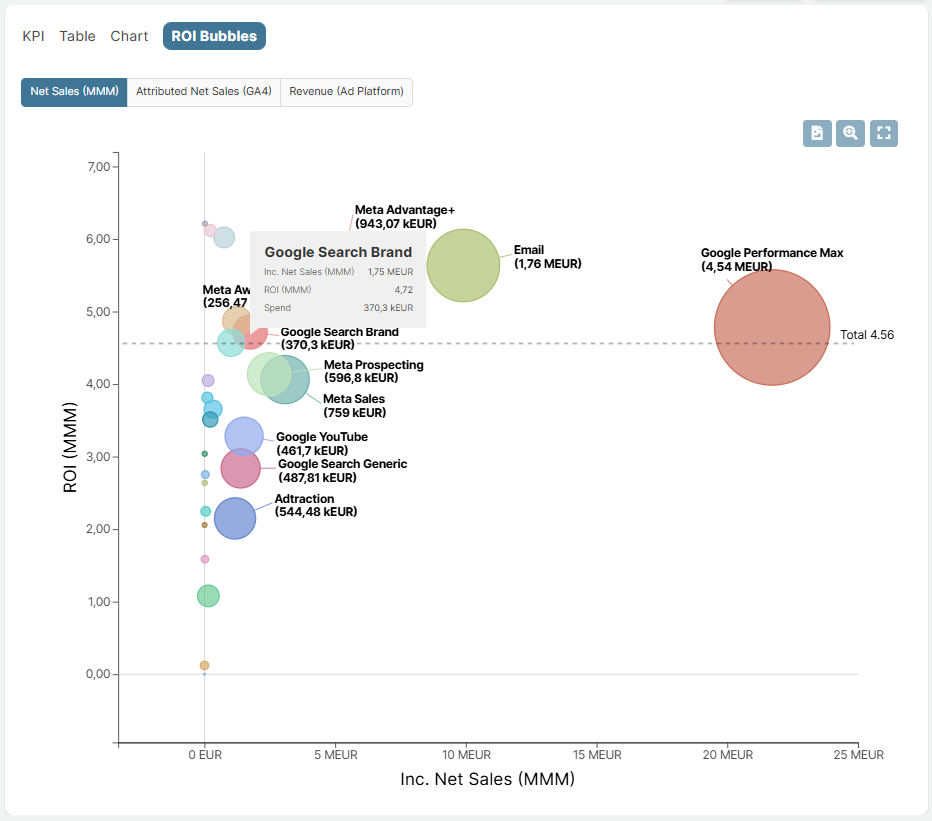Click the light blue bubble near ROI 6,00
932x821 pixels.
(224, 238)
